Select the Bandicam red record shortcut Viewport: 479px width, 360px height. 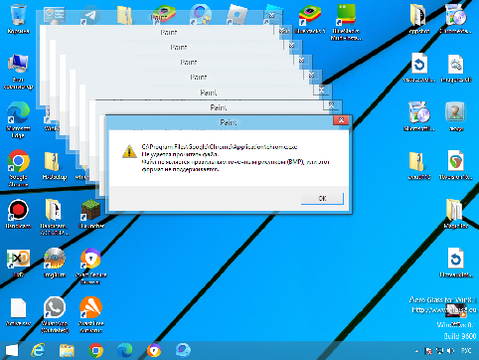coord(18,214)
